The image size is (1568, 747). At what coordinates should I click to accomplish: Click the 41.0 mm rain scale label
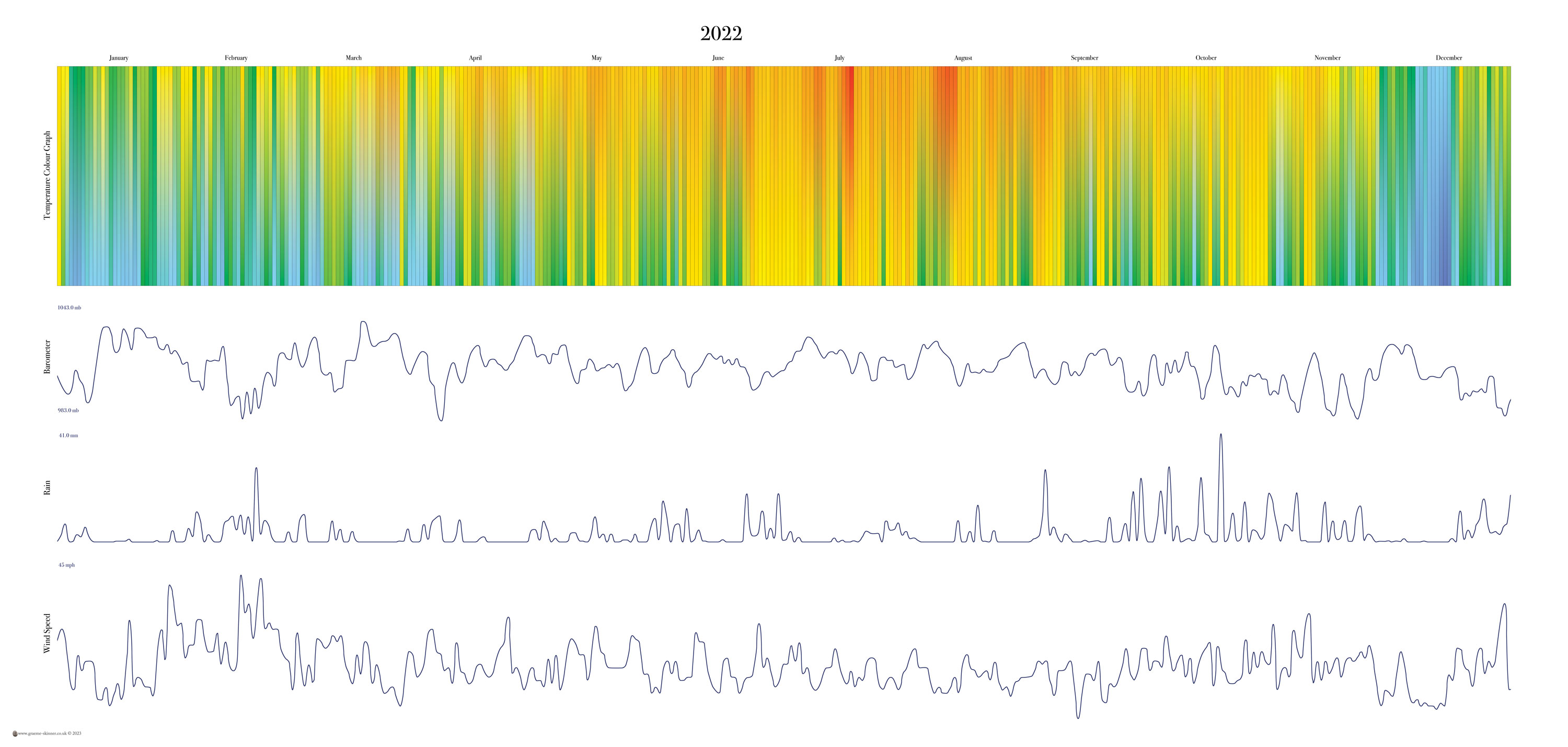point(68,435)
